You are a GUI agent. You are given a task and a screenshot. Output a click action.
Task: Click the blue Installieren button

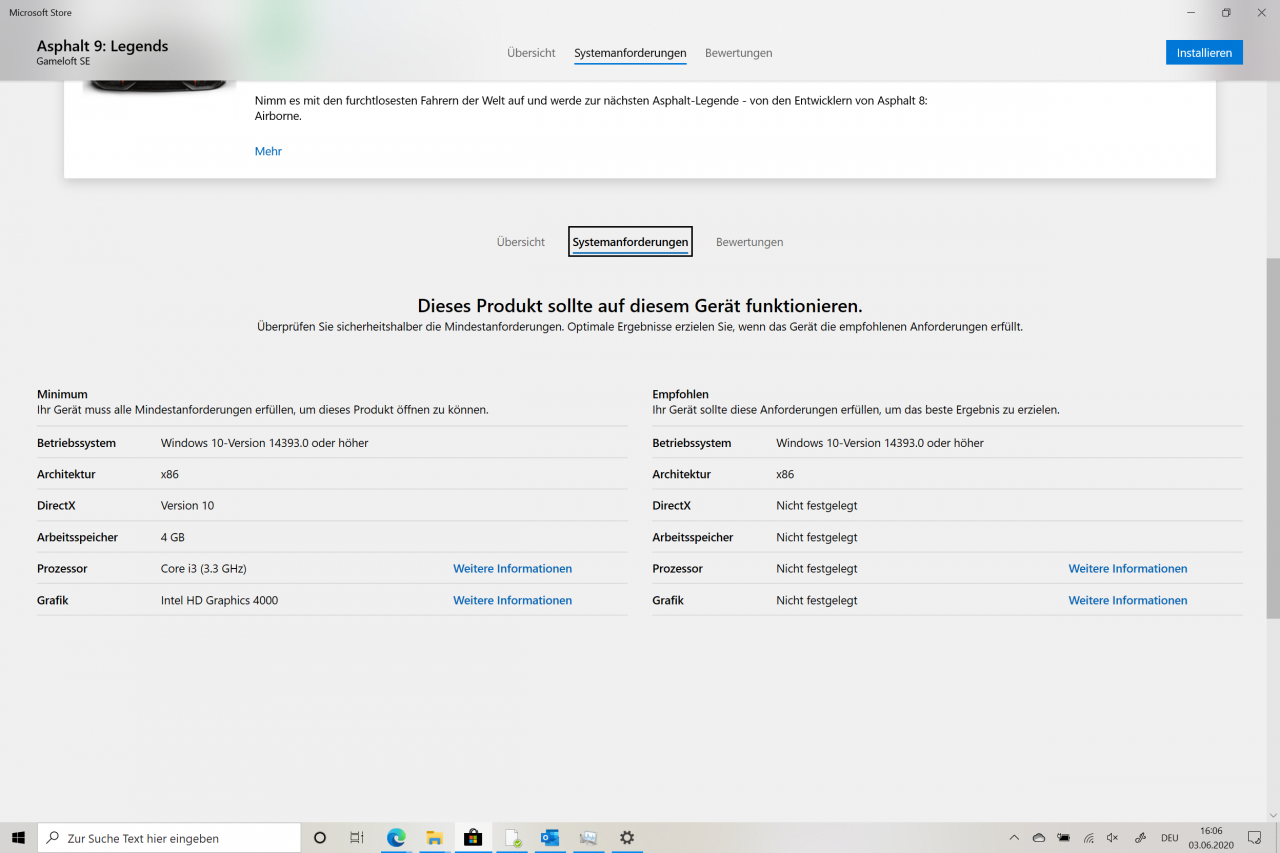tap(1204, 53)
